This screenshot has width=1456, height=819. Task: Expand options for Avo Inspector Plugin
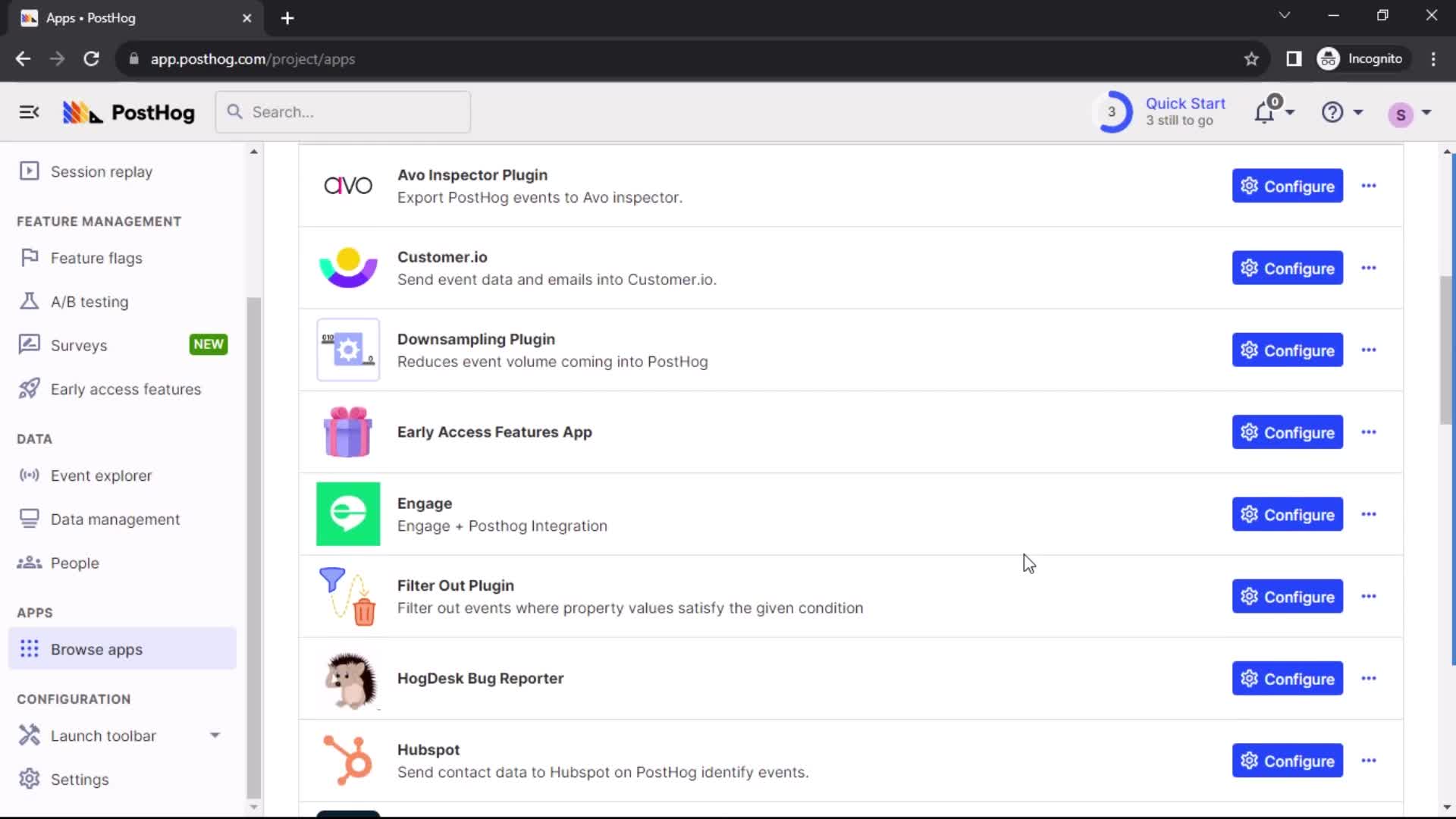coord(1368,186)
